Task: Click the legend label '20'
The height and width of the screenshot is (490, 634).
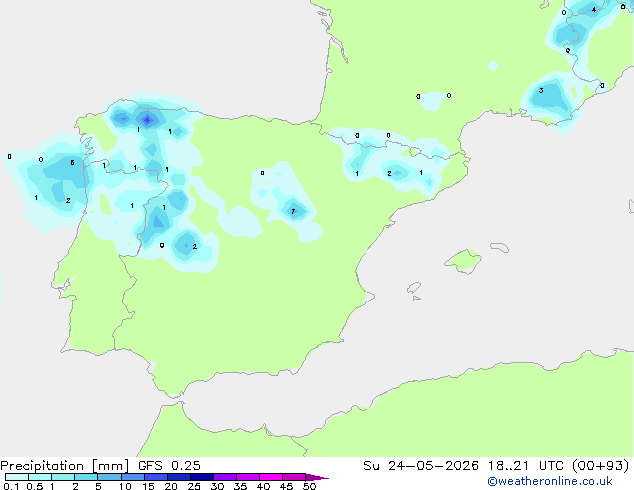Action: [x=171, y=486]
